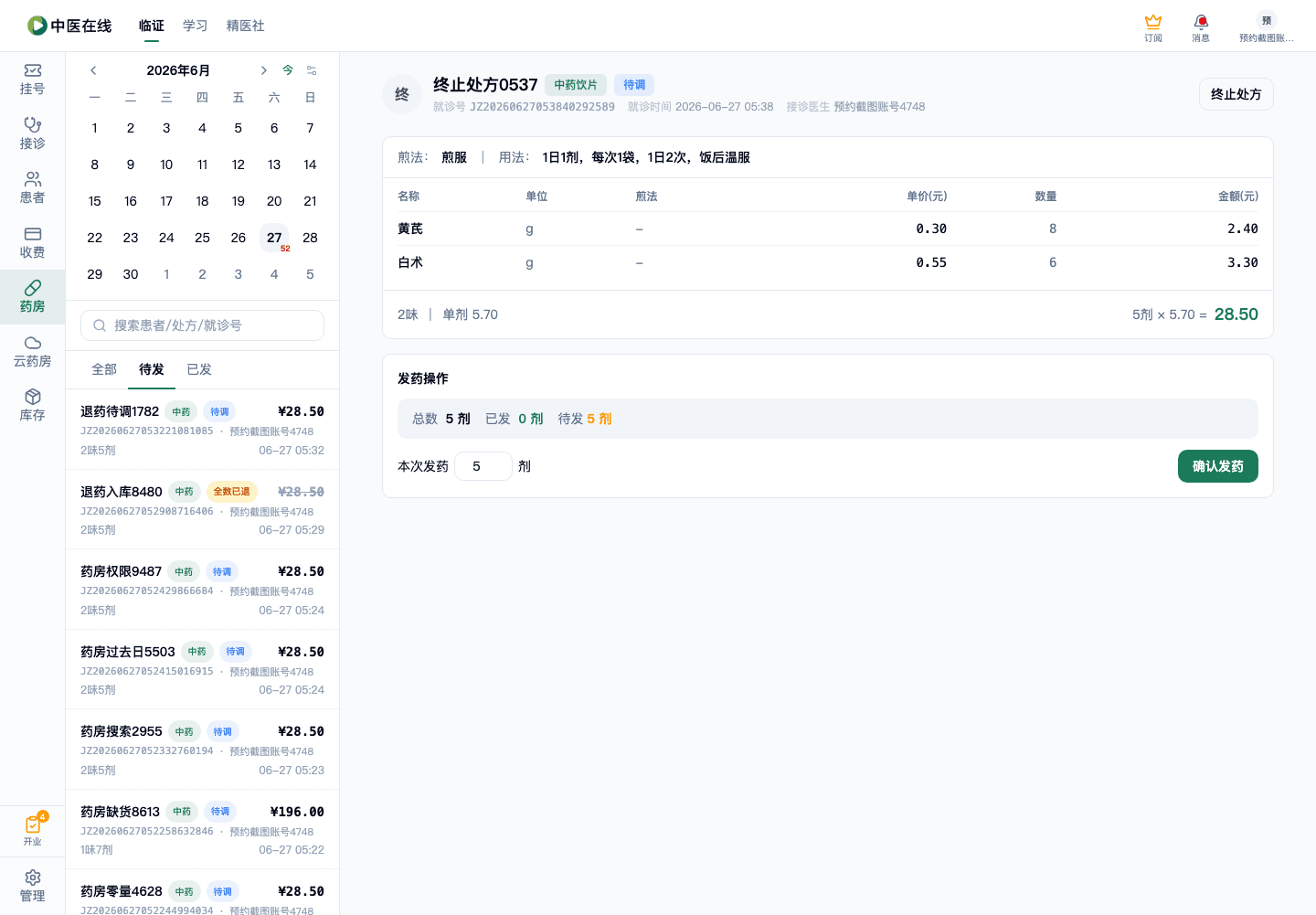The height and width of the screenshot is (915, 1316).
Task: Open prescription 药房零量4628
Action: pos(202,893)
